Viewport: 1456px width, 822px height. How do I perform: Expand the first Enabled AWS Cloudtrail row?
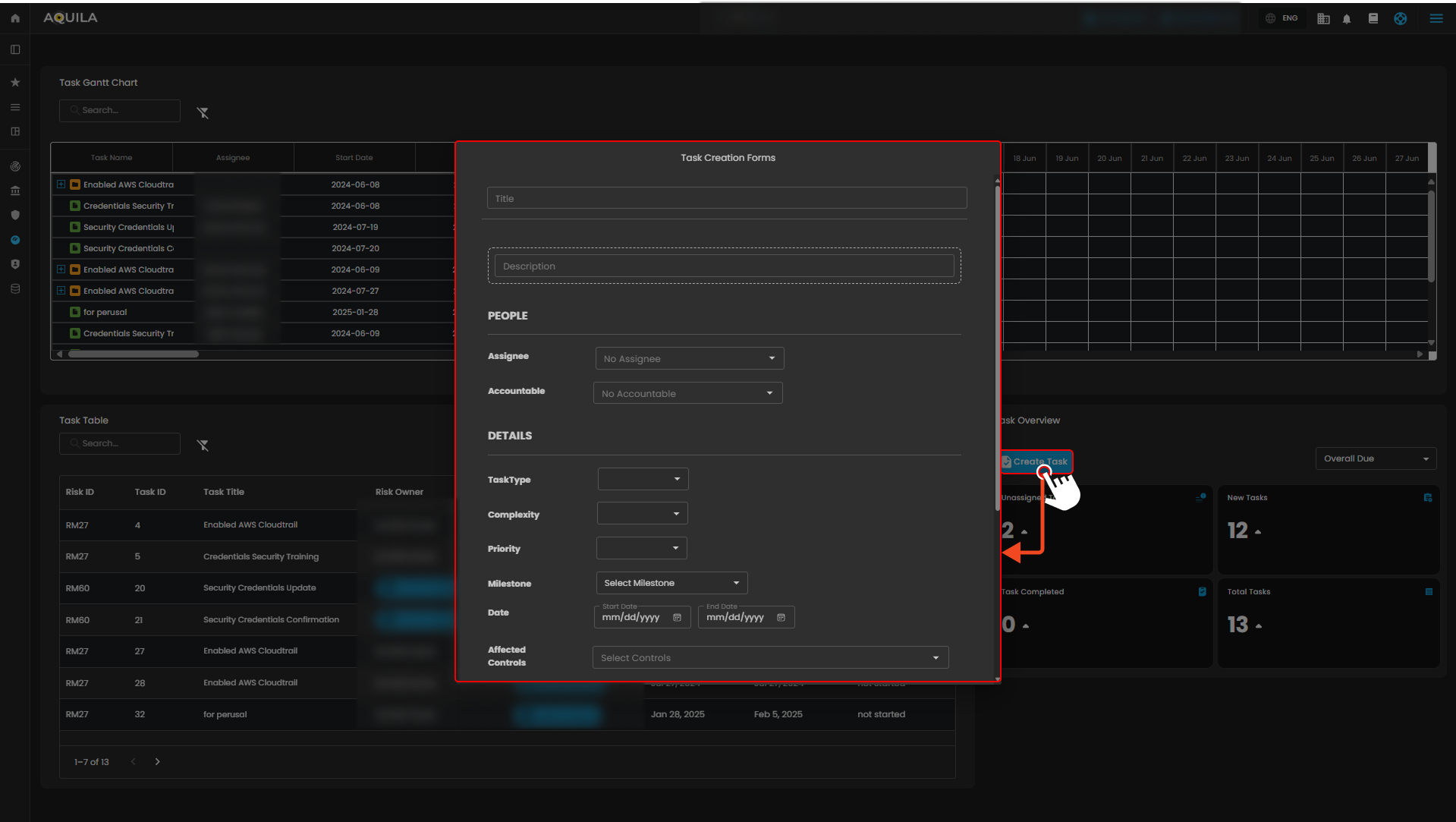coord(61,184)
